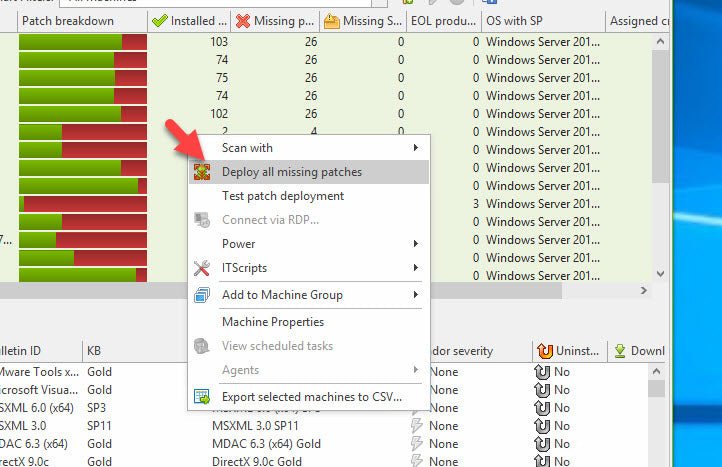Screen dimensions: 722x467
Task: Click patch breakdown bar of row with 102 installed
Action: [83, 114]
